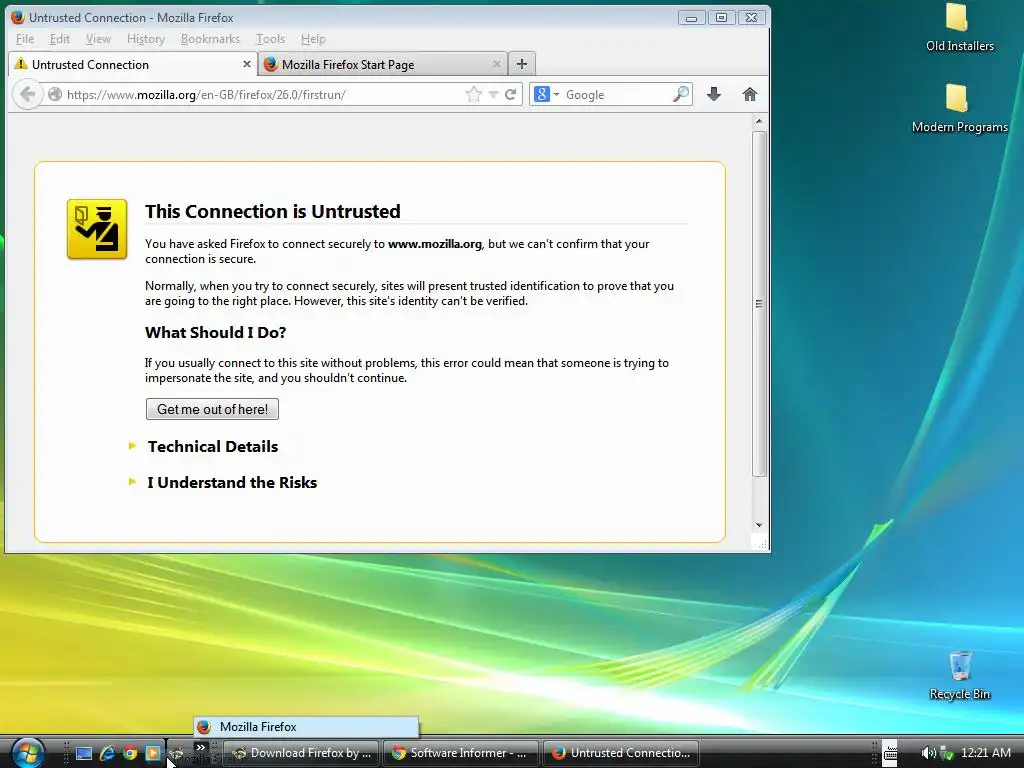
Task: Click warning triangle icon on first tab
Action: coord(21,64)
